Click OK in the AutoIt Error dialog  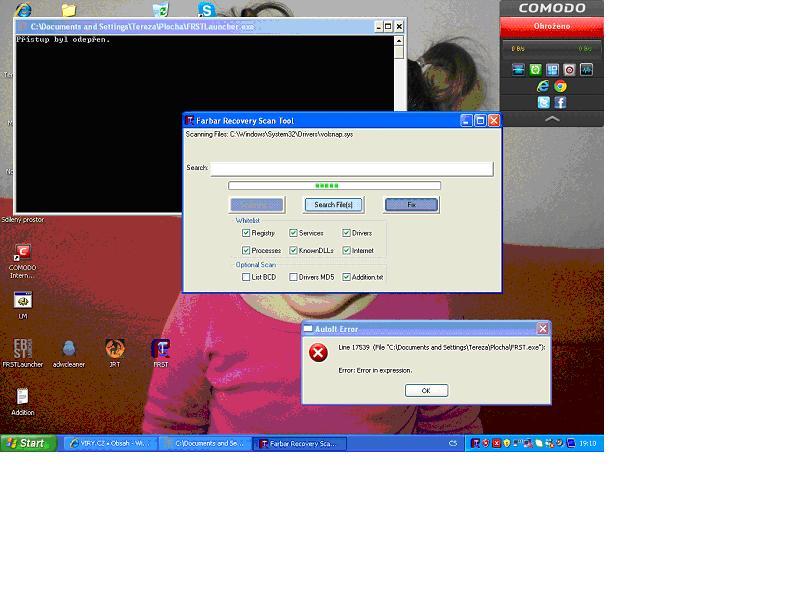[x=427, y=390]
